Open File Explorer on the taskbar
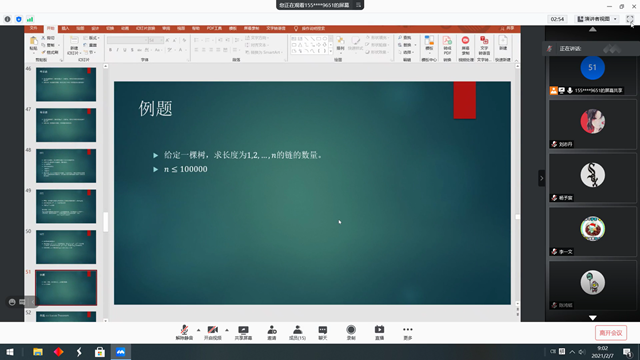 38,352
